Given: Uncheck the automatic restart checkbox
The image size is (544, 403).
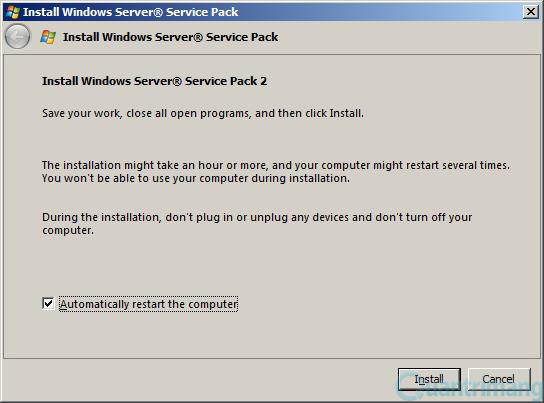Looking at the screenshot, I should tap(48, 303).
